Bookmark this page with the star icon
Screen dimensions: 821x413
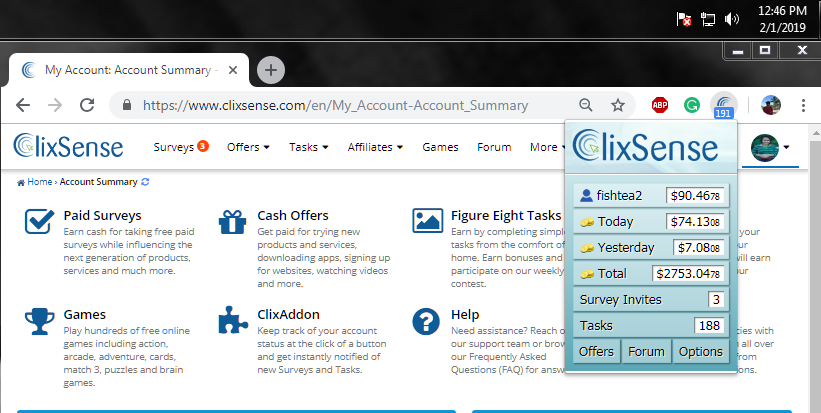click(618, 105)
